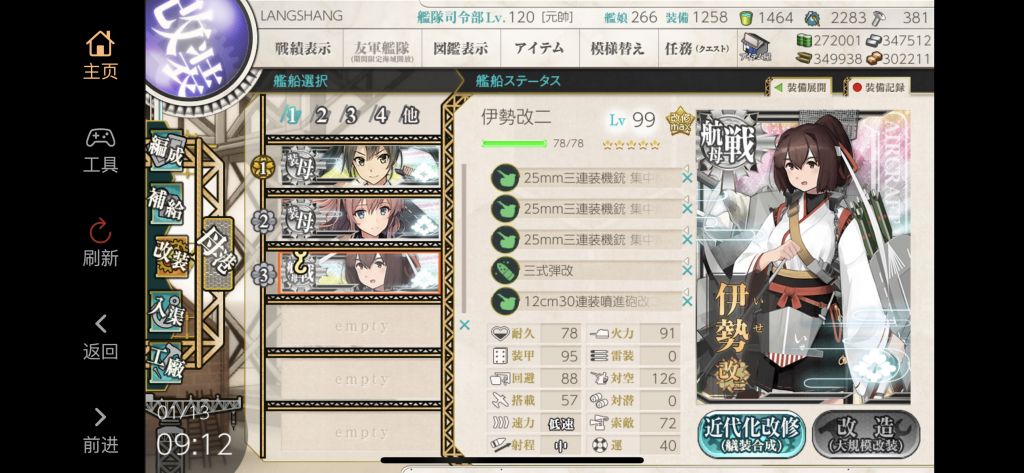Open the 任務 (クエスト) menu

point(697,48)
